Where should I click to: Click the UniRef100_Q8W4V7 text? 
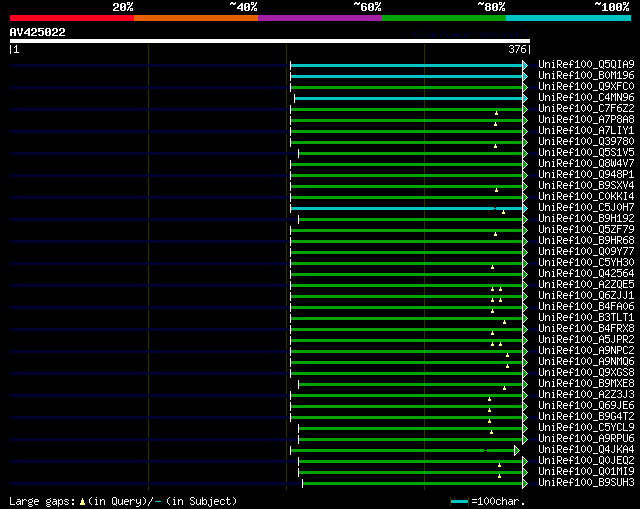coord(586,164)
